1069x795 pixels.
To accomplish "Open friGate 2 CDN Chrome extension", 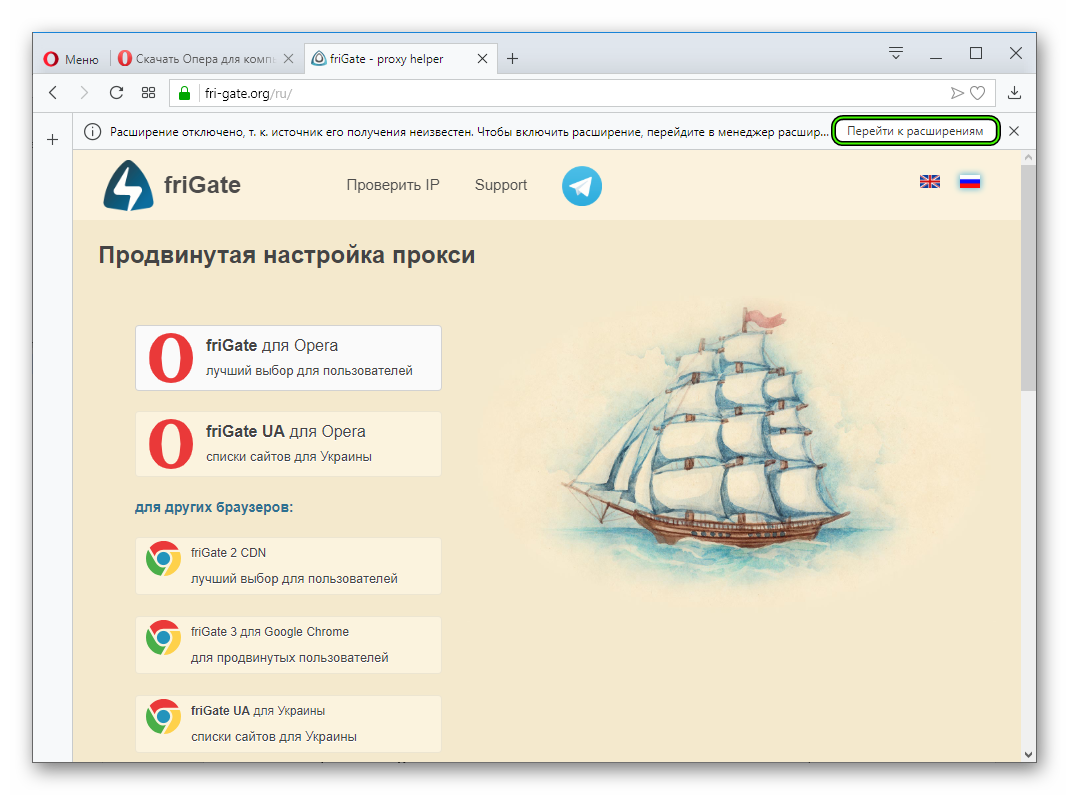I will [x=288, y=566].
